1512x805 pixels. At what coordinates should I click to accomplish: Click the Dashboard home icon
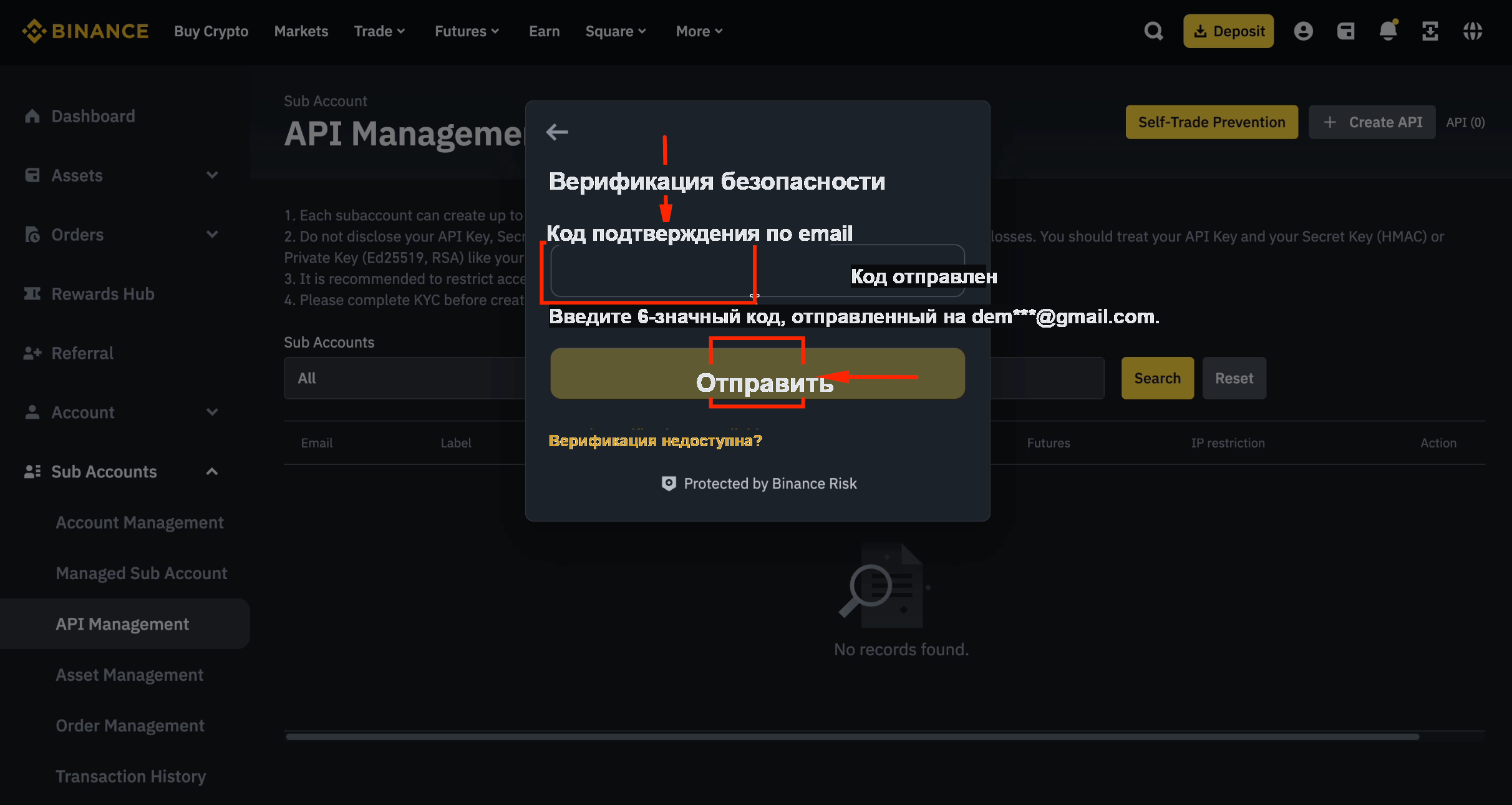[32, 116]
